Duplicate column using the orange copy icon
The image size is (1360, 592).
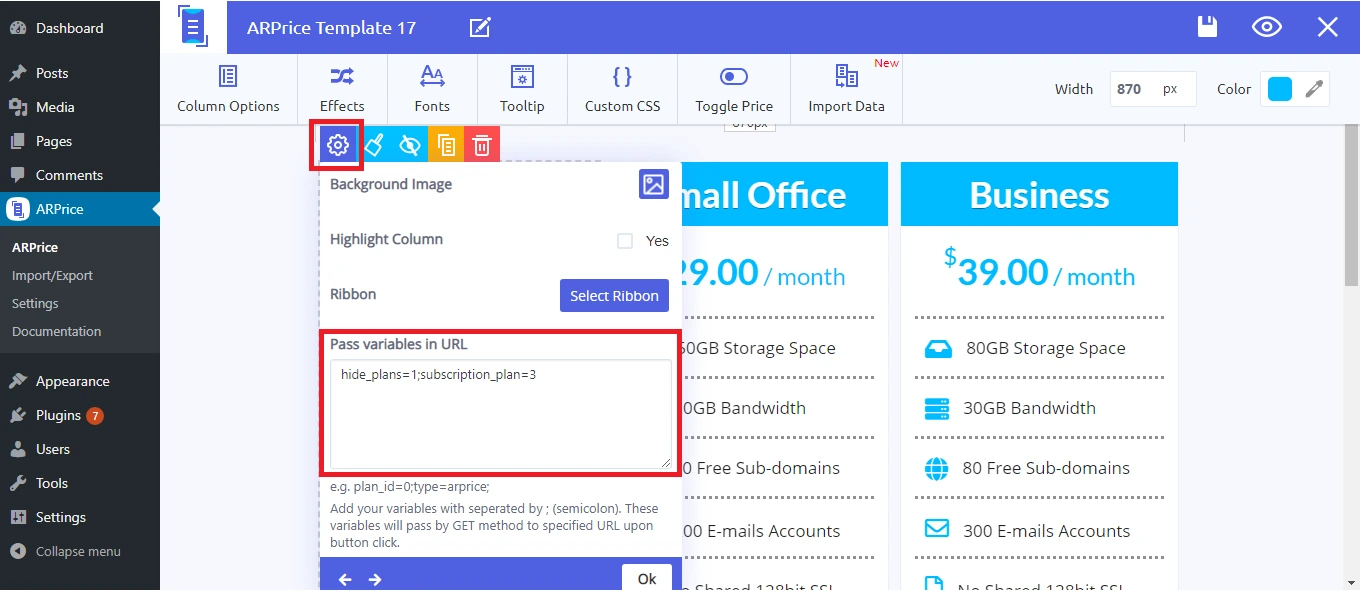pos(446,145)
